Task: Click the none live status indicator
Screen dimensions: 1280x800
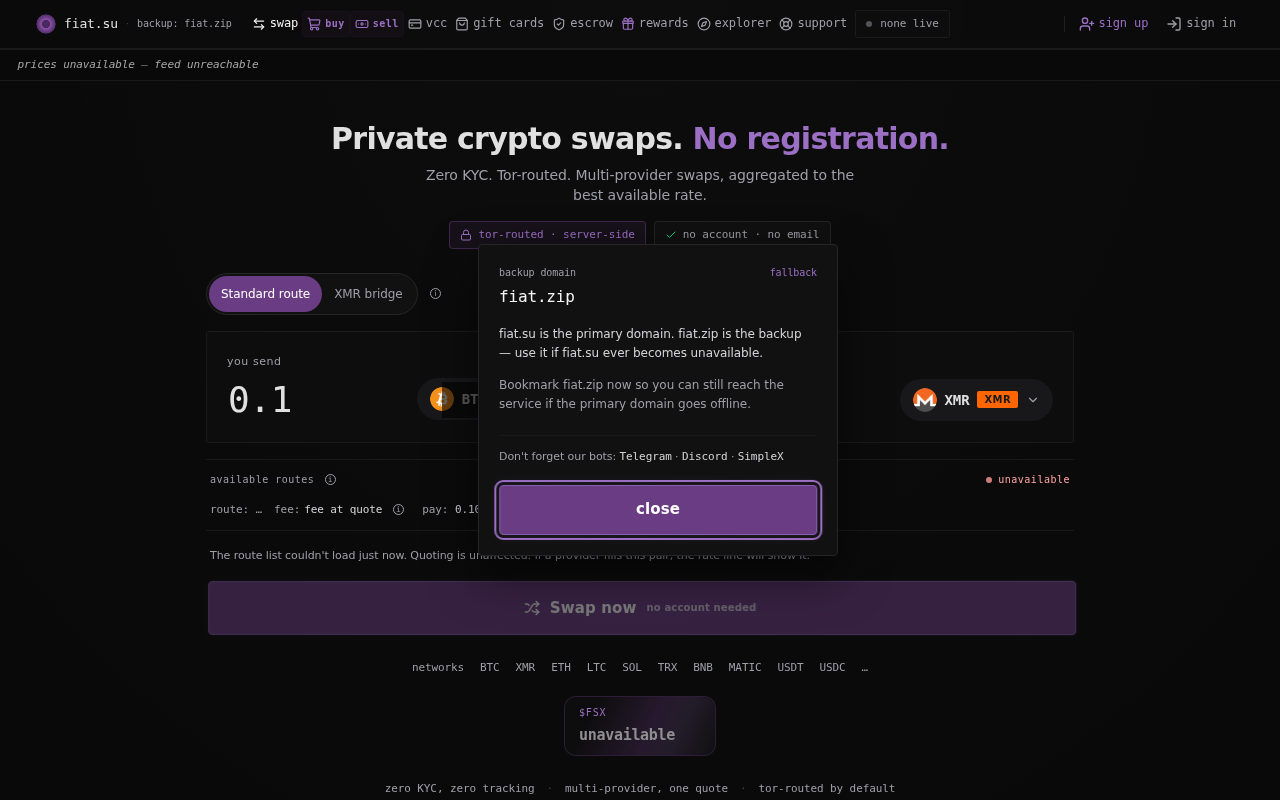Action: pos(902,24)
